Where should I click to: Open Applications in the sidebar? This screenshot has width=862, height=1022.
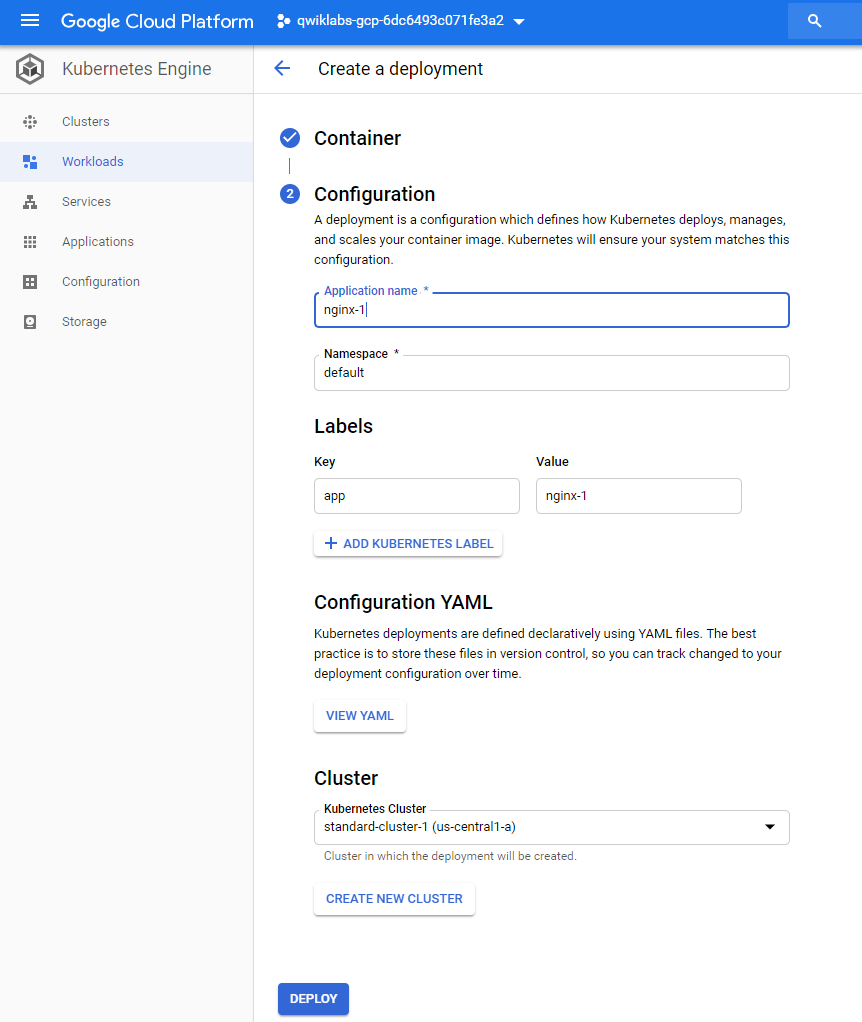pyautogui.click(x=126, y=242)
